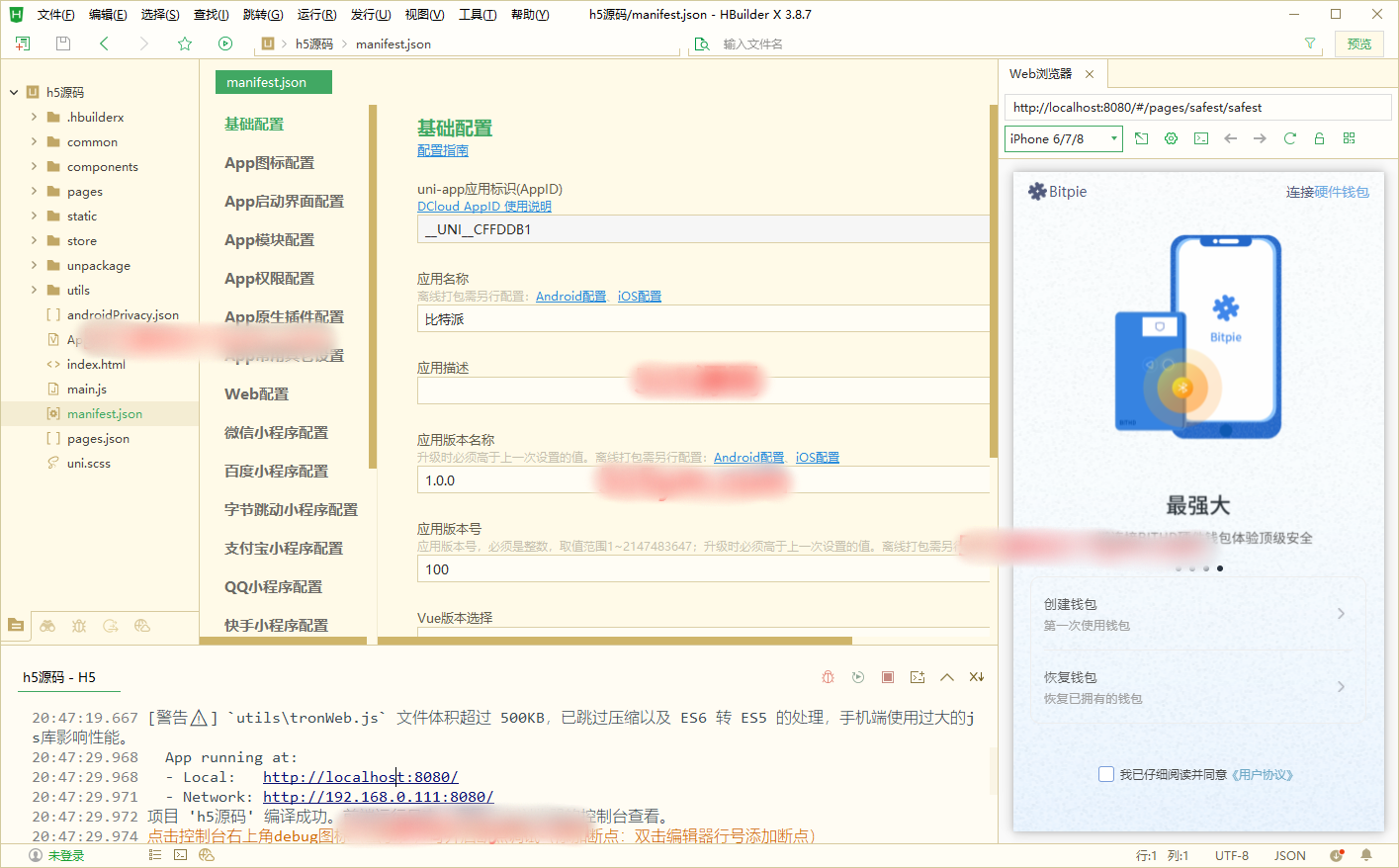Check the user agreement checkbox
The height and width of the screenshot is (868, 1399).
(1106, 774)
